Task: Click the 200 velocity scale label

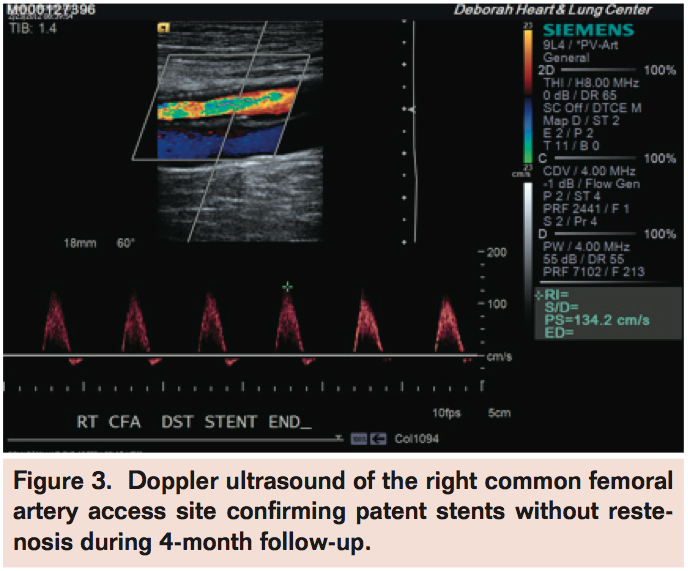Action: tap(497, 252)
